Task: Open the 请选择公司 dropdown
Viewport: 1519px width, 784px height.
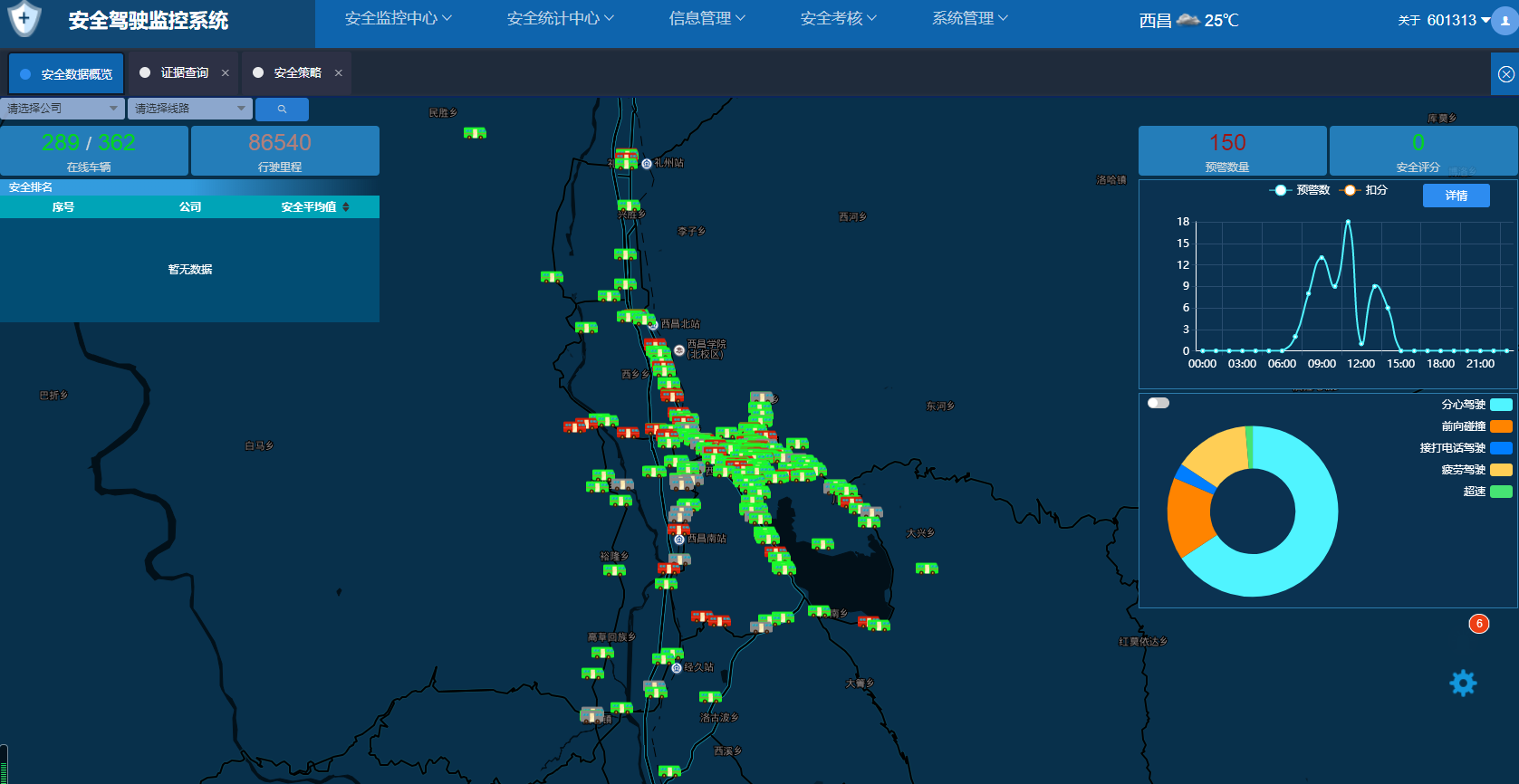Action: (x=62, y=109)
